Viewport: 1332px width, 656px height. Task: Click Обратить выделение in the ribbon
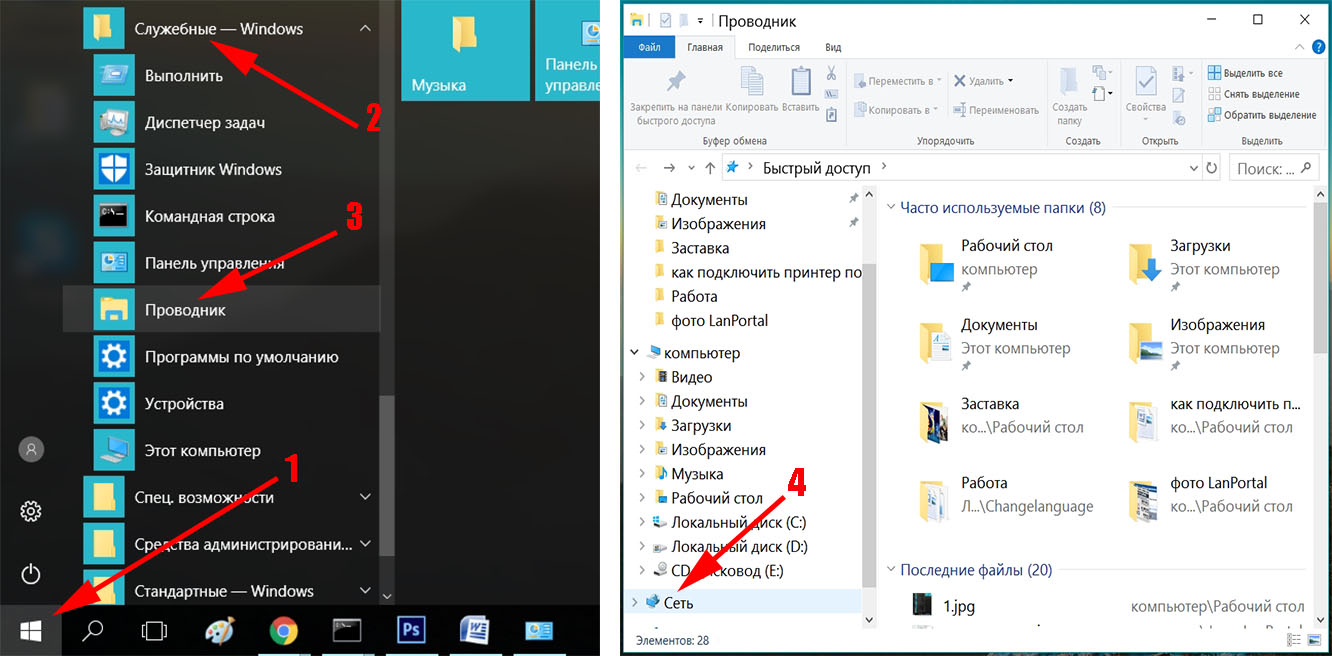point(1260,115)
